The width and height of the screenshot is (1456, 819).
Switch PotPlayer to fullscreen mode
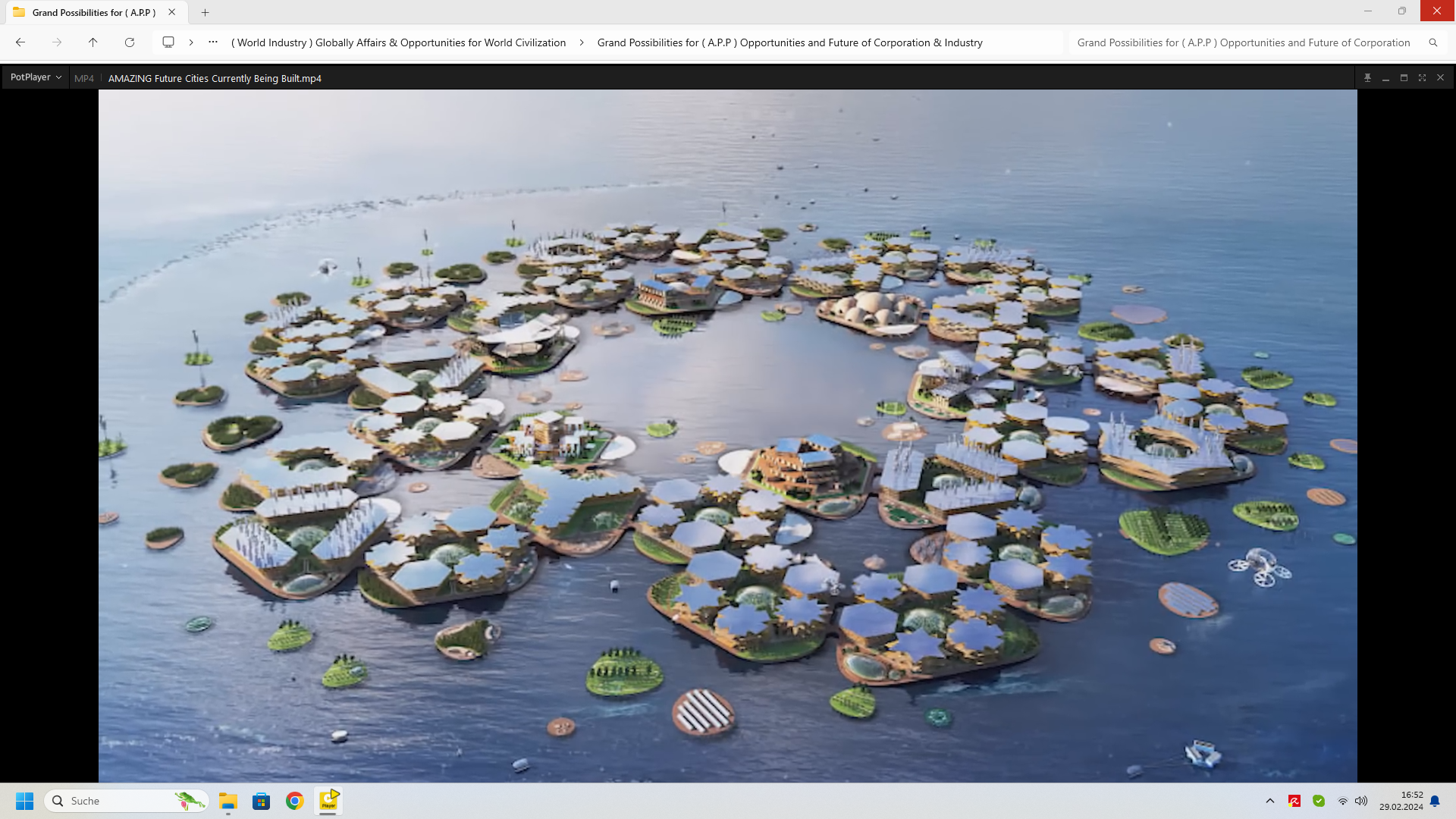point(1422,78)
